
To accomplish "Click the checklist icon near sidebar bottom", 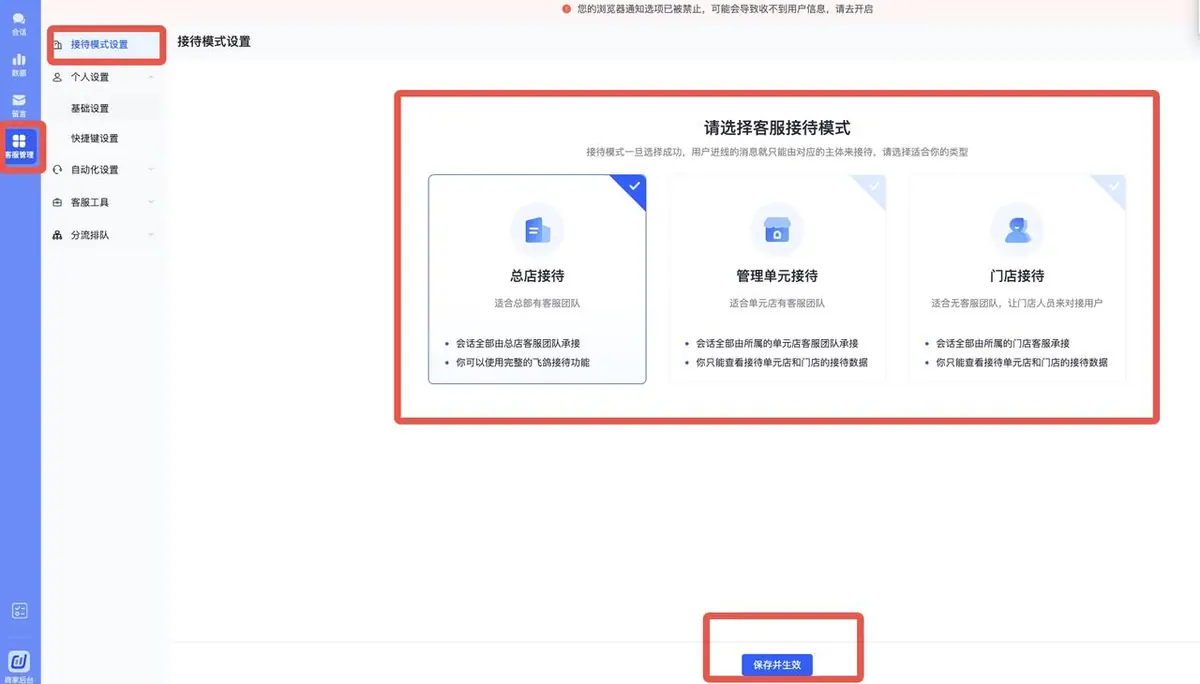I will pyautogui.click(x=19, y=610).
